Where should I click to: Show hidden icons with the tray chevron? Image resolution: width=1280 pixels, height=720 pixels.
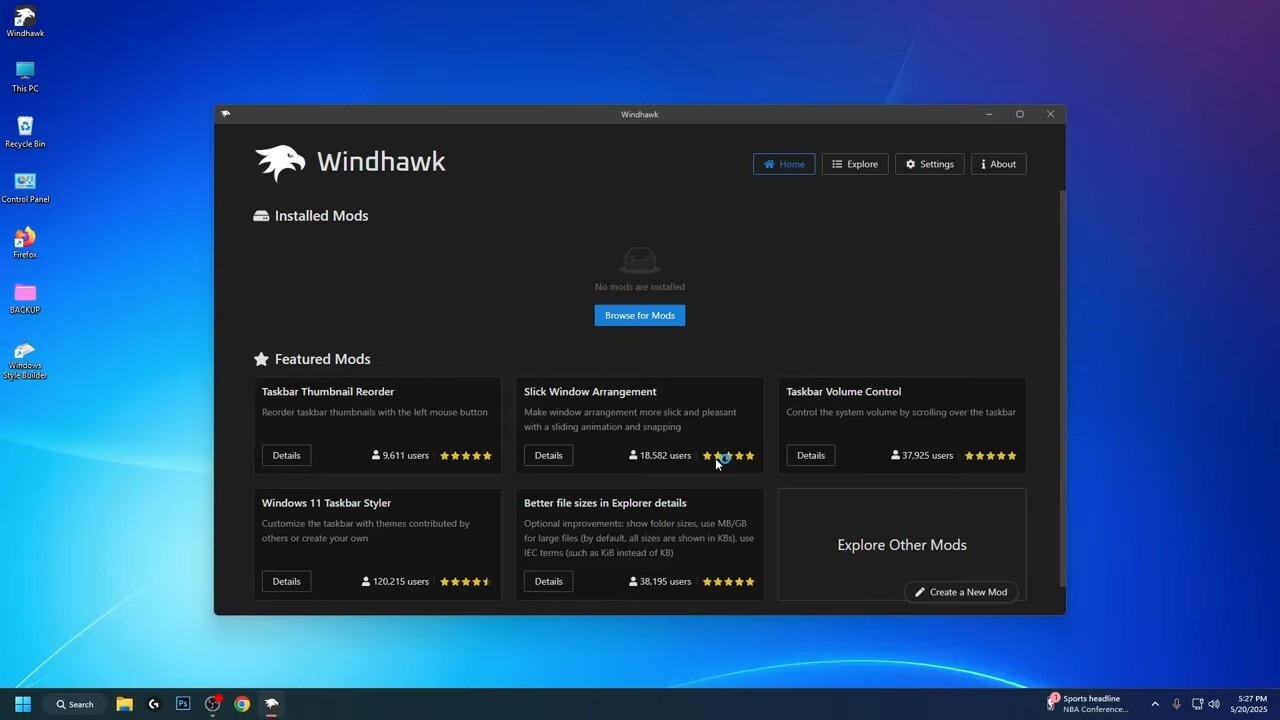[x=1155, y=704]
